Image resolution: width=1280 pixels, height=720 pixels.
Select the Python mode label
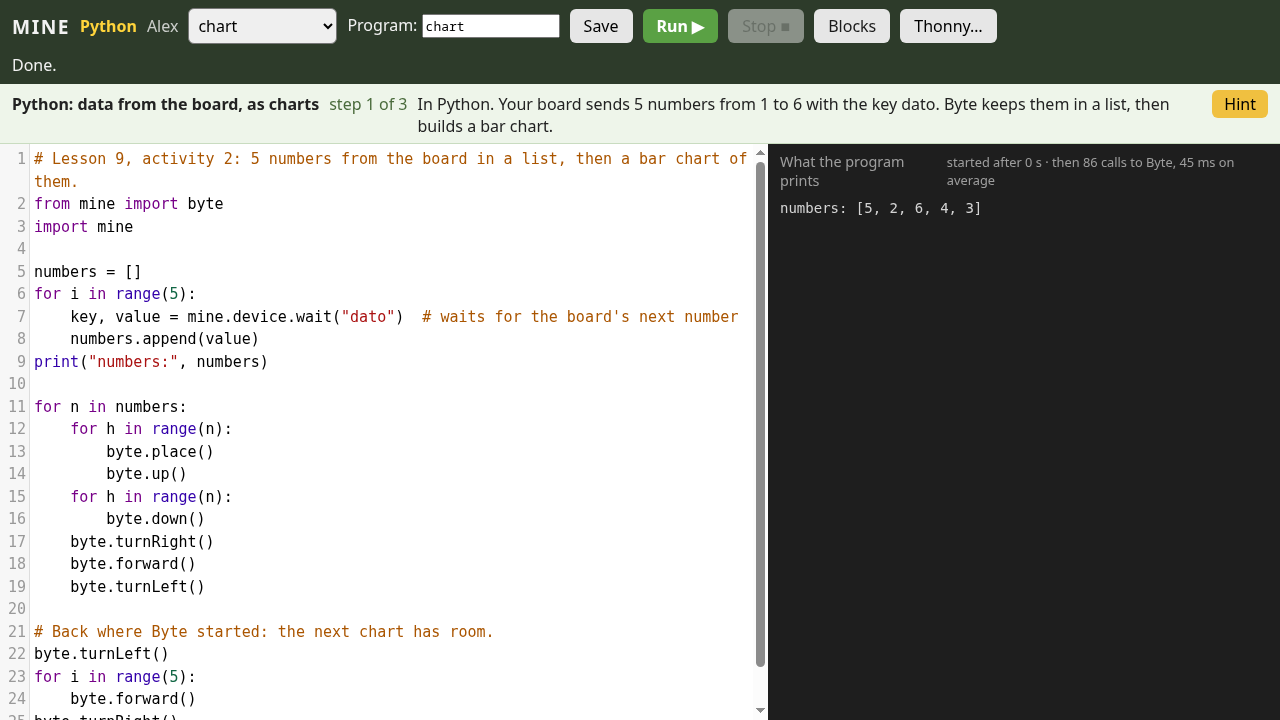click(108, 26)
